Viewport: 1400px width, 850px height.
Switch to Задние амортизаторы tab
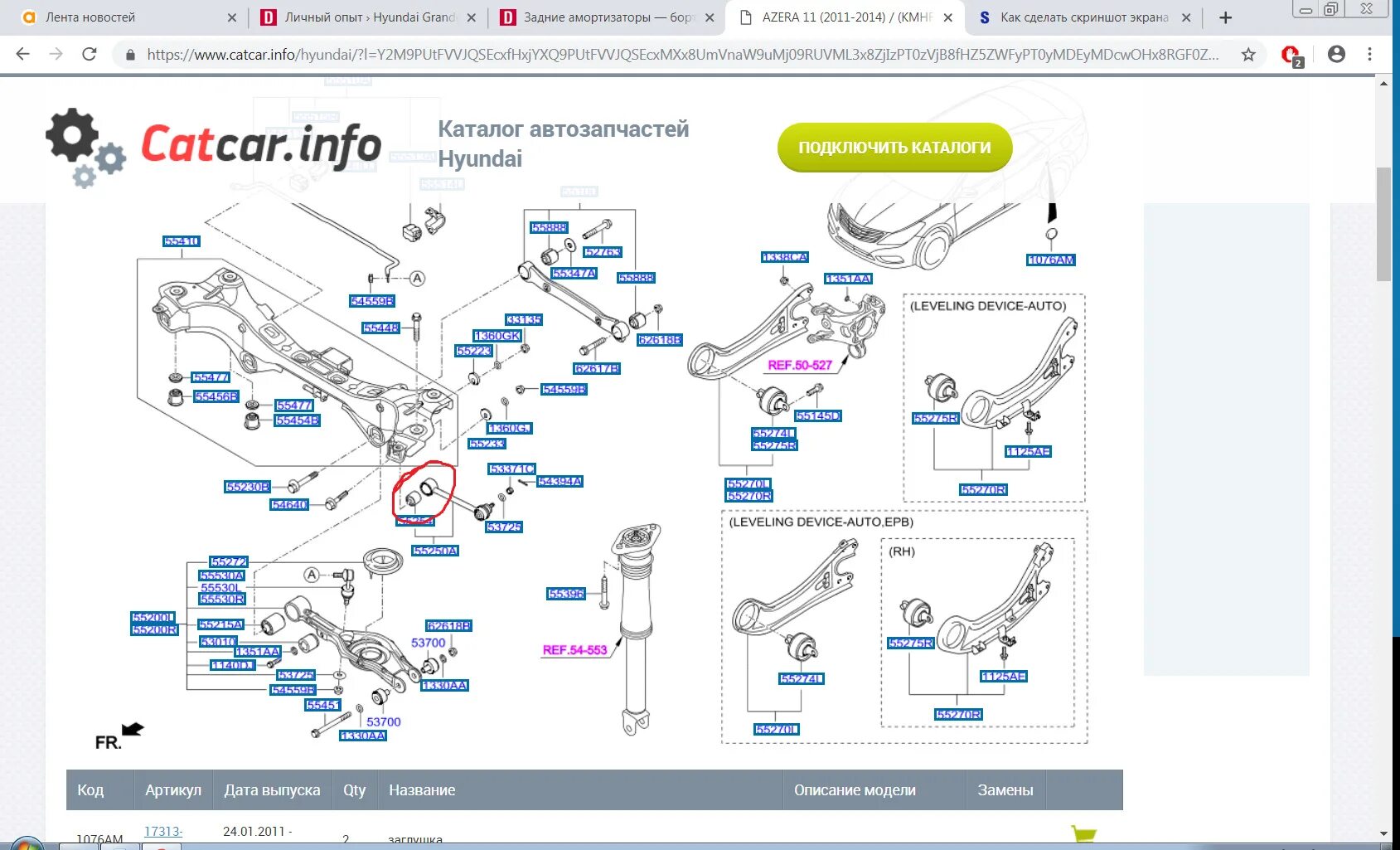point(605,17)
